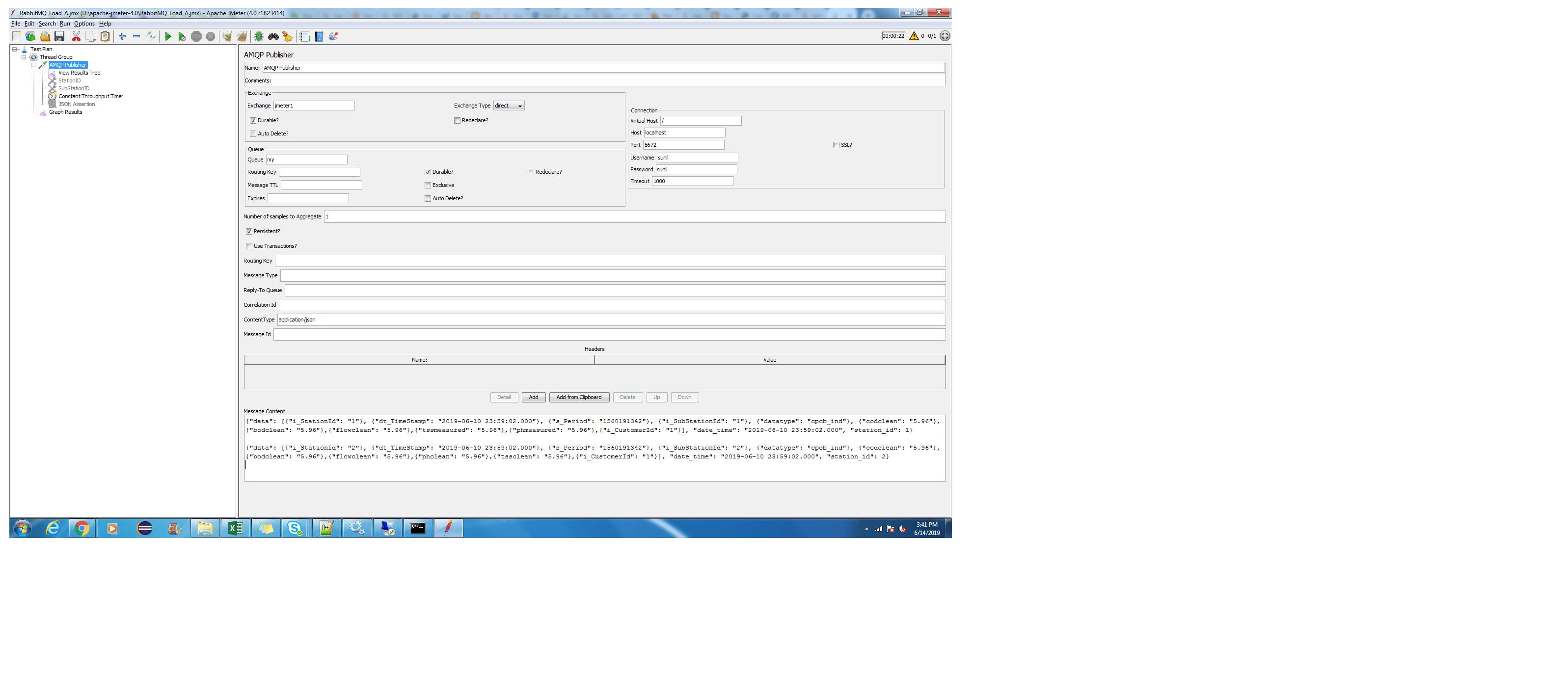Select View Results Tree in tree
The width and height of the screenshot is (1568, 694).
[x=79, y=73]
